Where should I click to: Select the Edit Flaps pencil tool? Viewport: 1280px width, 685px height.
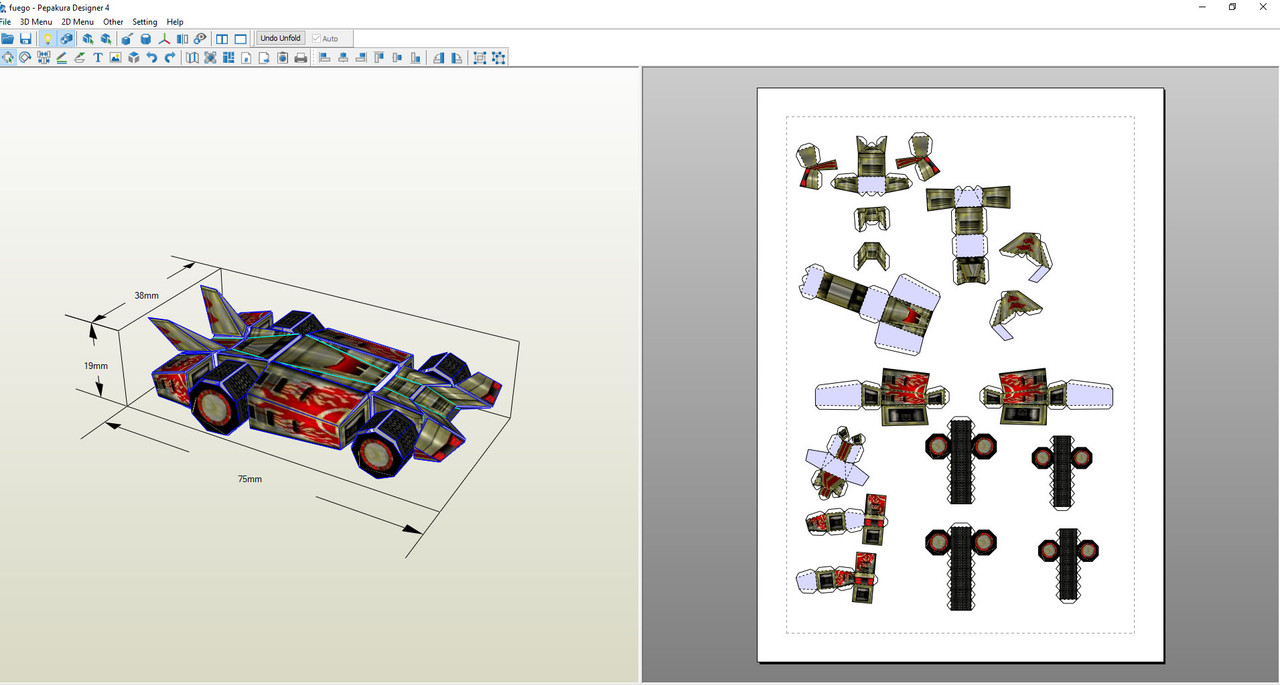point(61,58)
